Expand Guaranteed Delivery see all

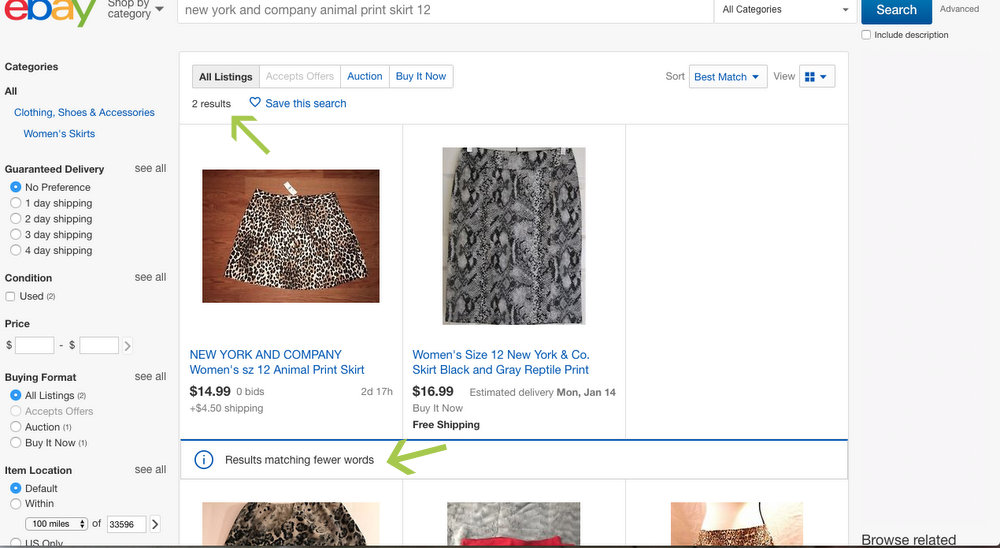click(150, 168)
